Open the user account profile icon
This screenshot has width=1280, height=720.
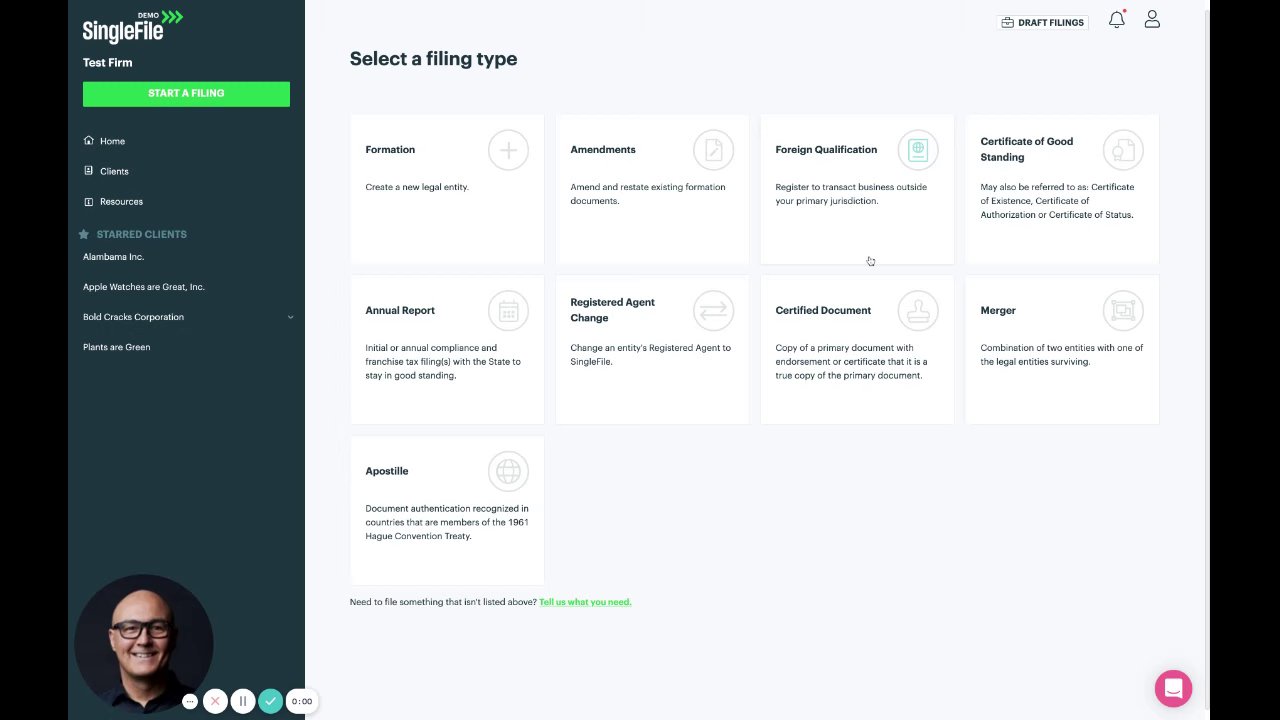(x=1152, y=20)
